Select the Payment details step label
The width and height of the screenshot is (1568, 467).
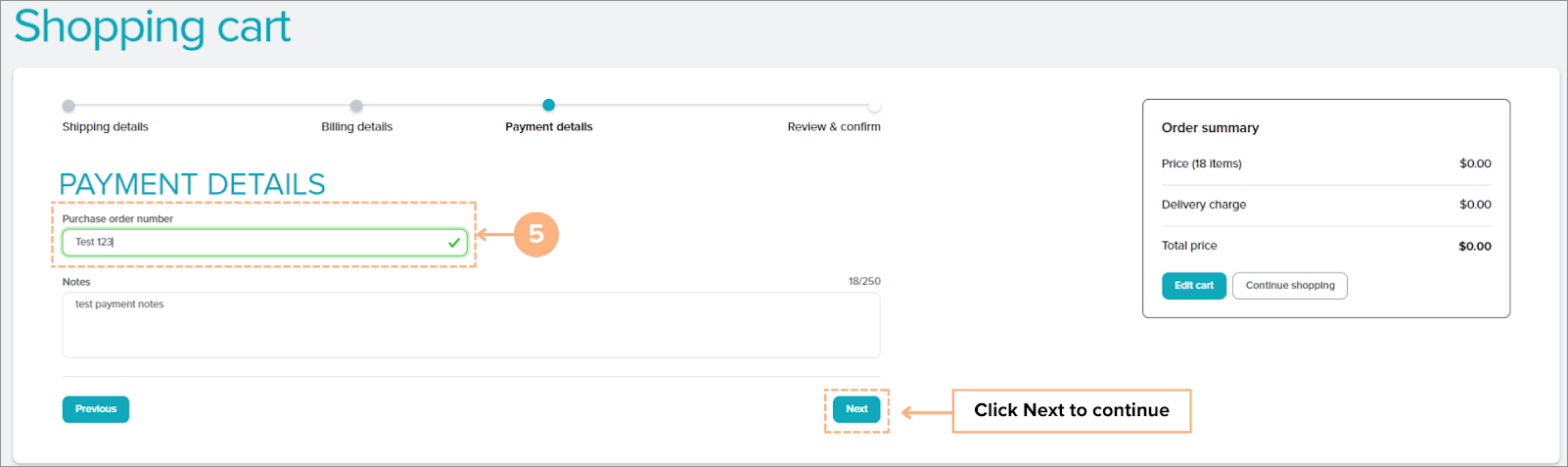(548, 127)
